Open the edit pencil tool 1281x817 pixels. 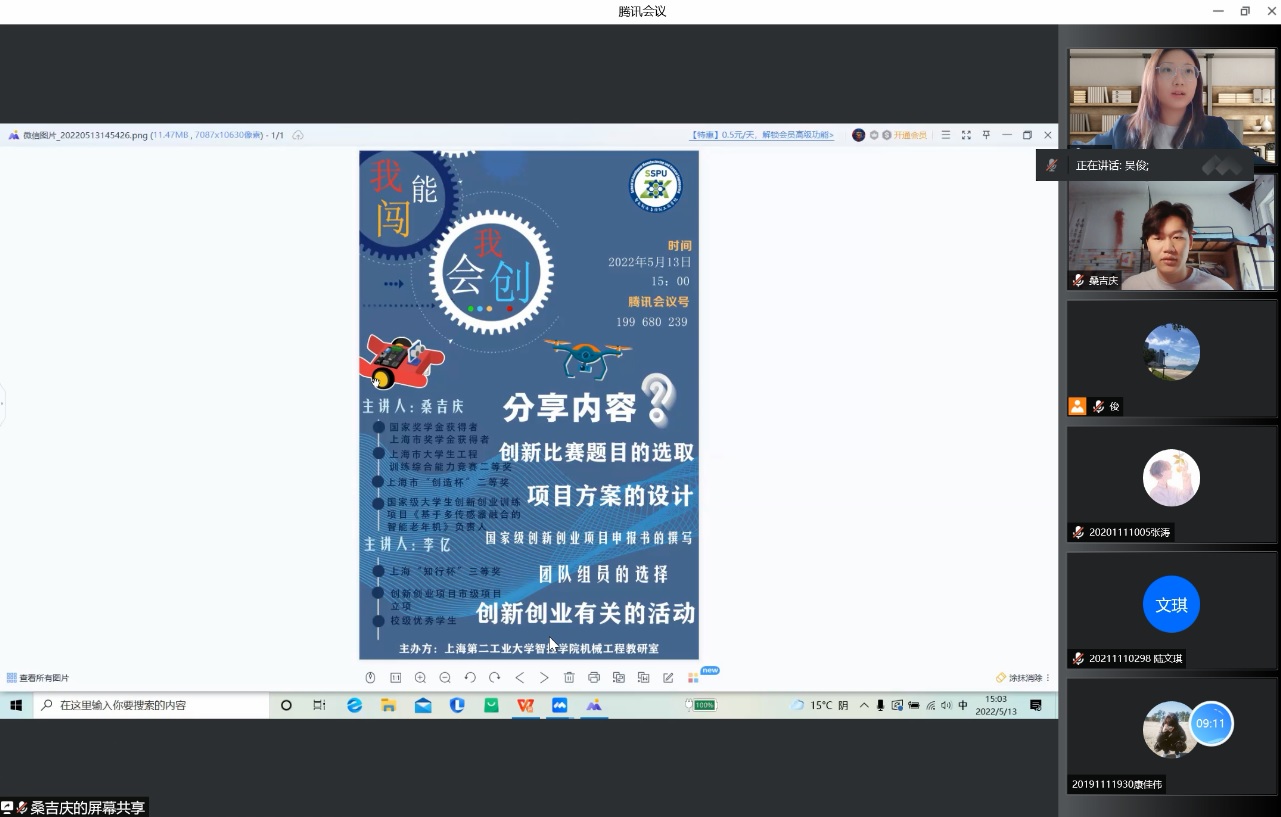[668, 678]
